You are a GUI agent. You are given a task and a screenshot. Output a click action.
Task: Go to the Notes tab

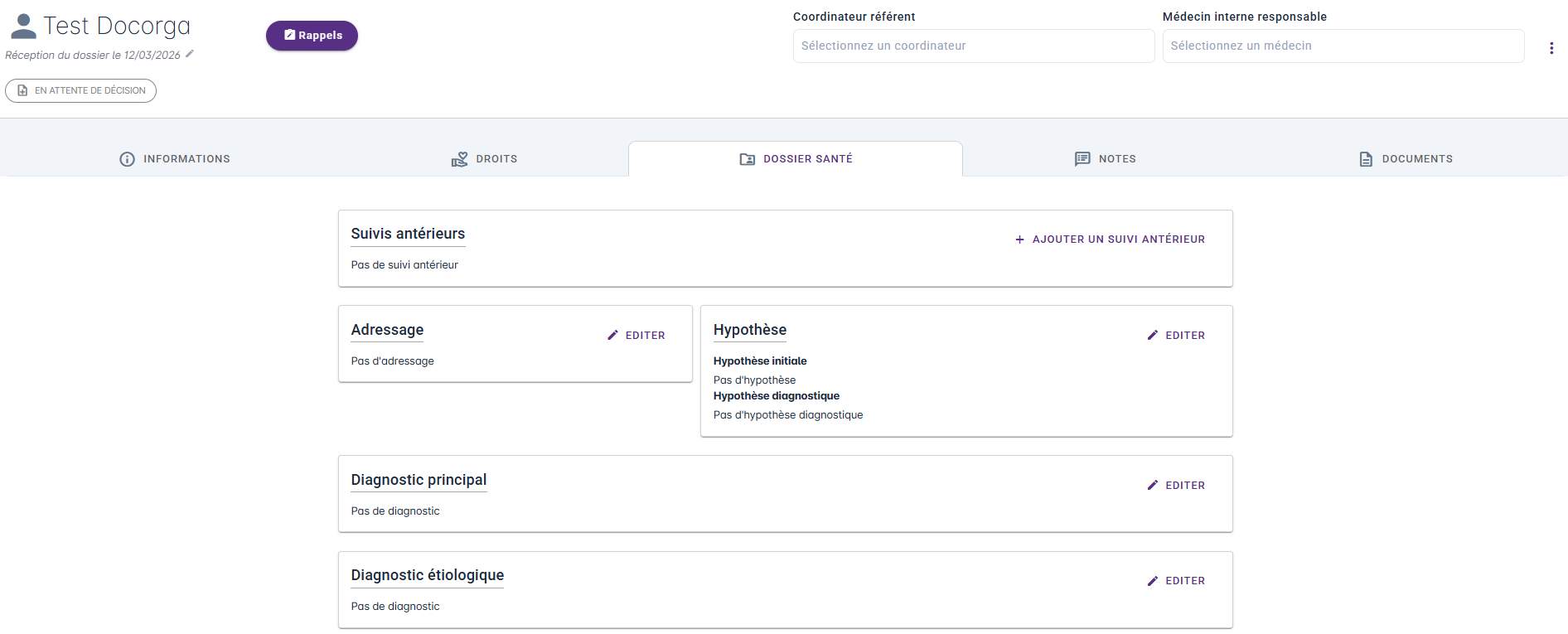coord(1106,159)
